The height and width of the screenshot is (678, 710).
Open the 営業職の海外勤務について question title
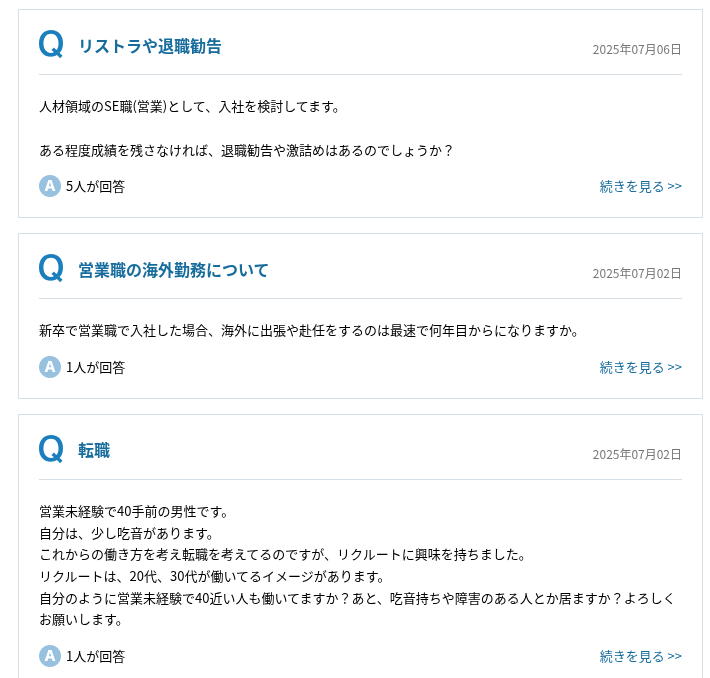click(x=173, y=270)
